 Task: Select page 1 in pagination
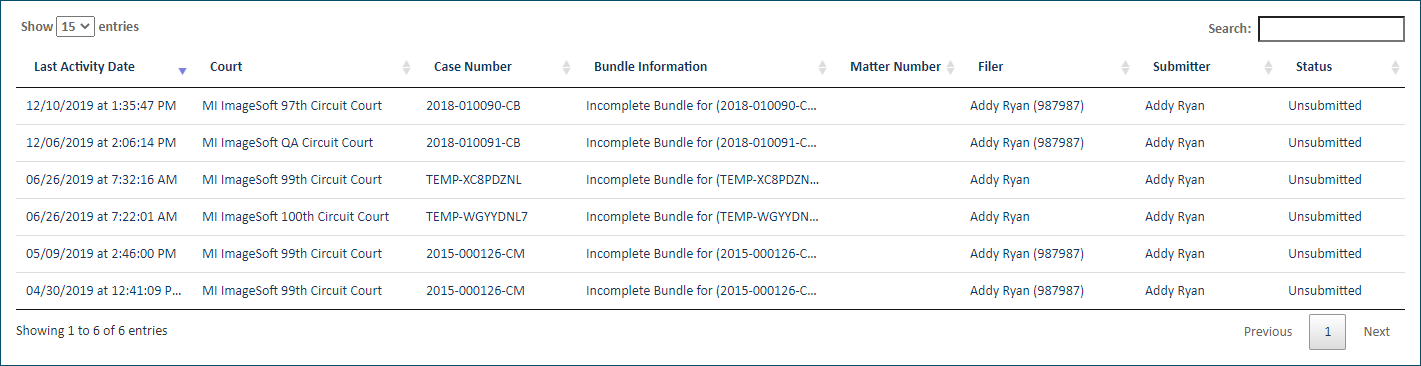click(1328, 332)
